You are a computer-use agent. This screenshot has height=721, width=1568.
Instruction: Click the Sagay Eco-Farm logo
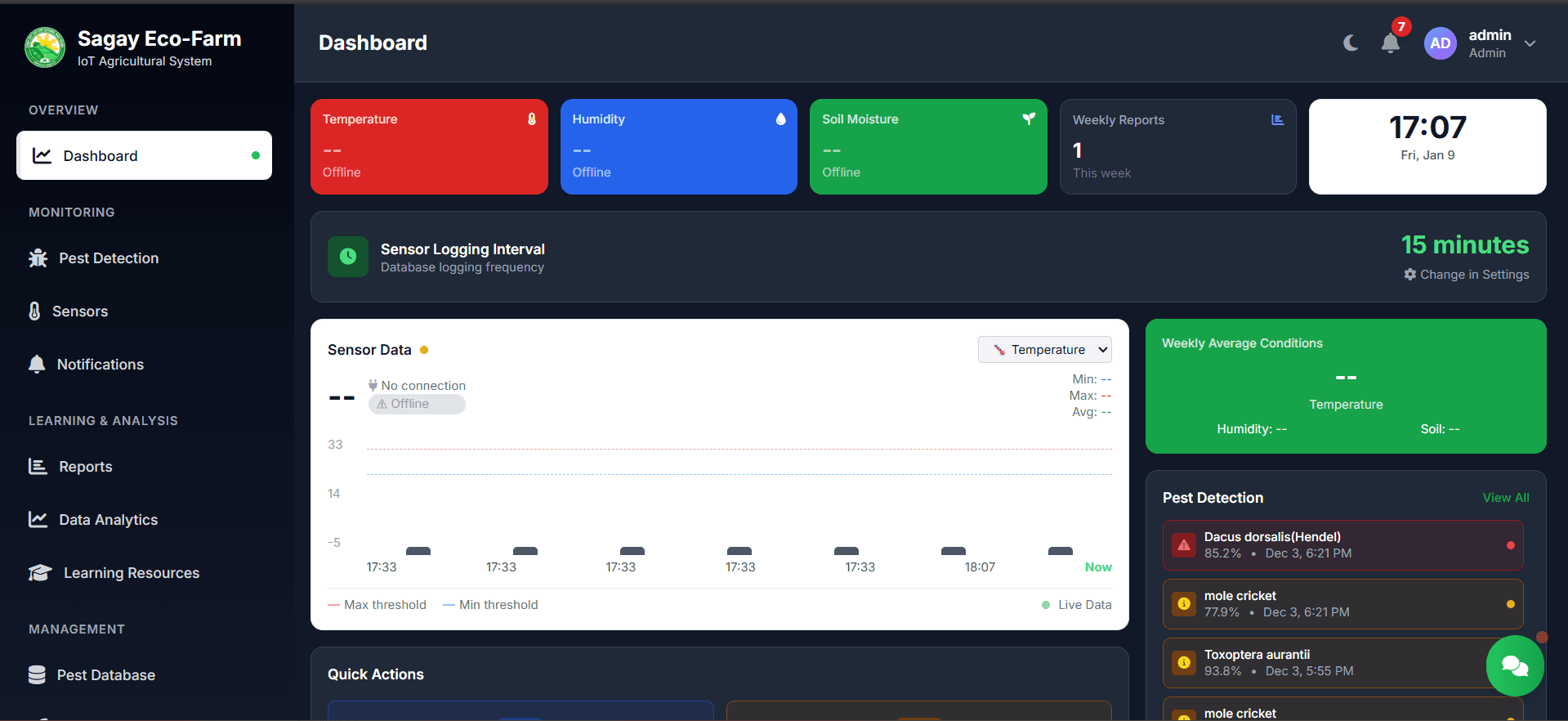coord(45,47)
